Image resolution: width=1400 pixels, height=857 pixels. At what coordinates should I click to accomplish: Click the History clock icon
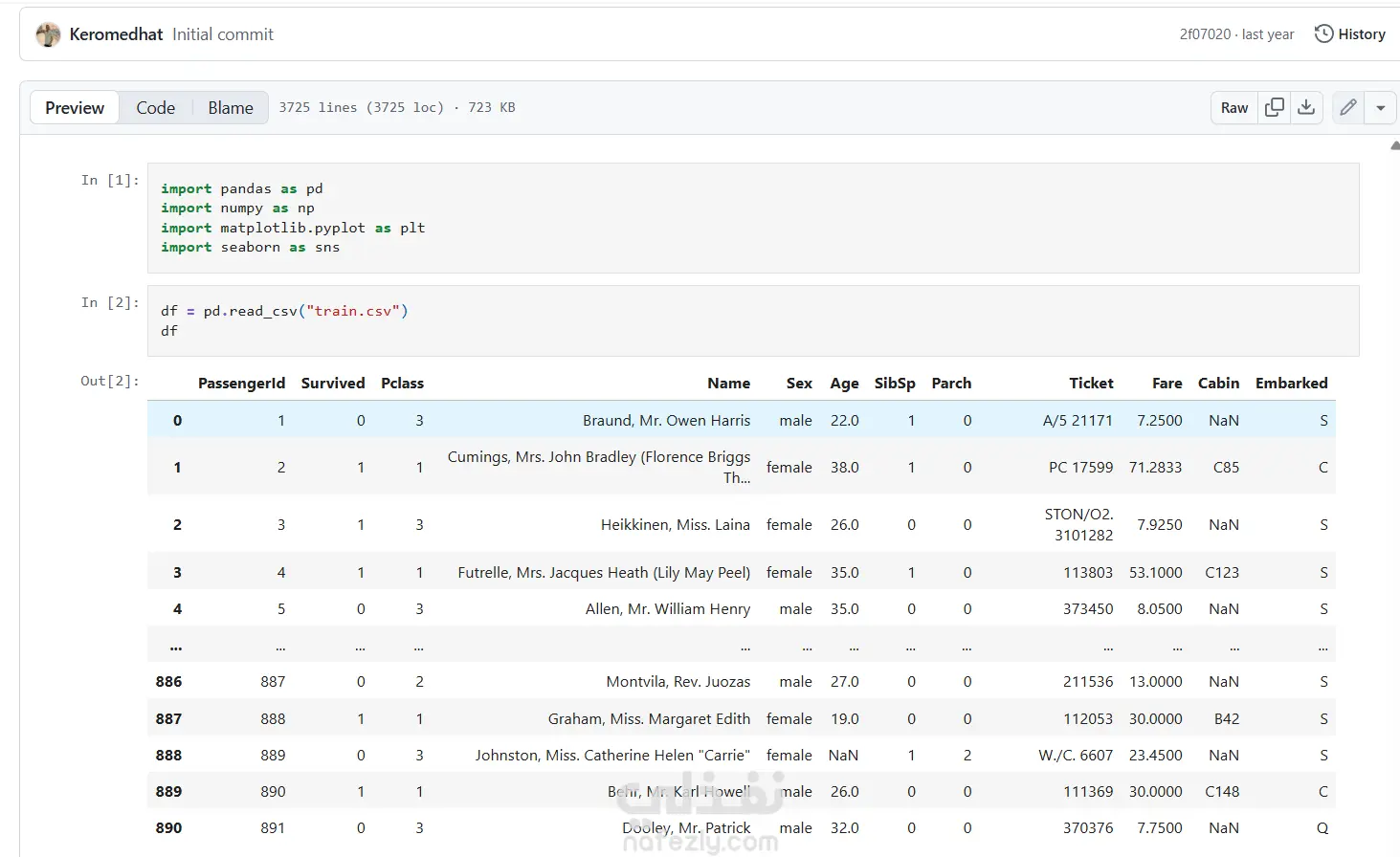1323,33
